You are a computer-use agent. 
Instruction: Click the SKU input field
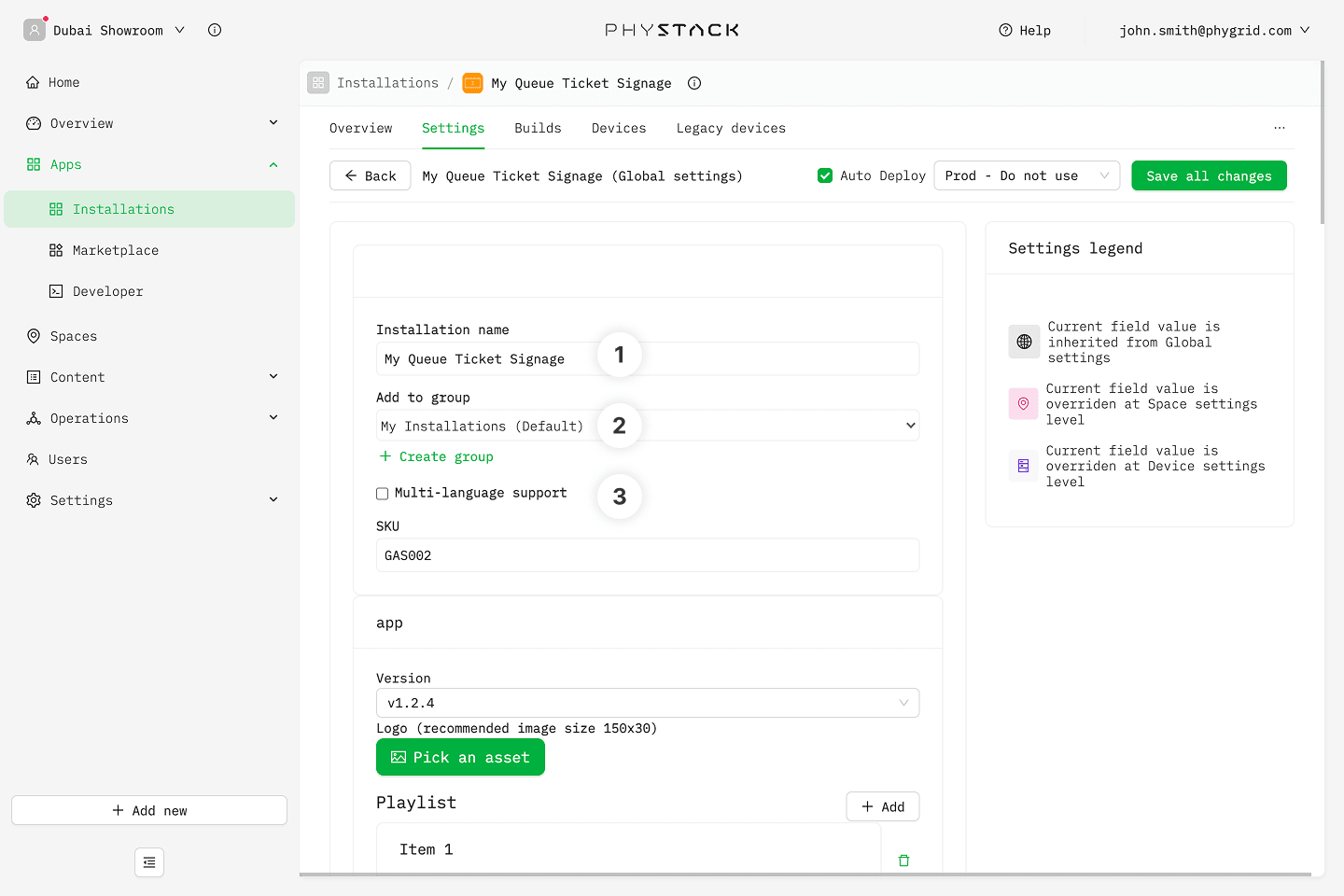[x=647, y=555]
